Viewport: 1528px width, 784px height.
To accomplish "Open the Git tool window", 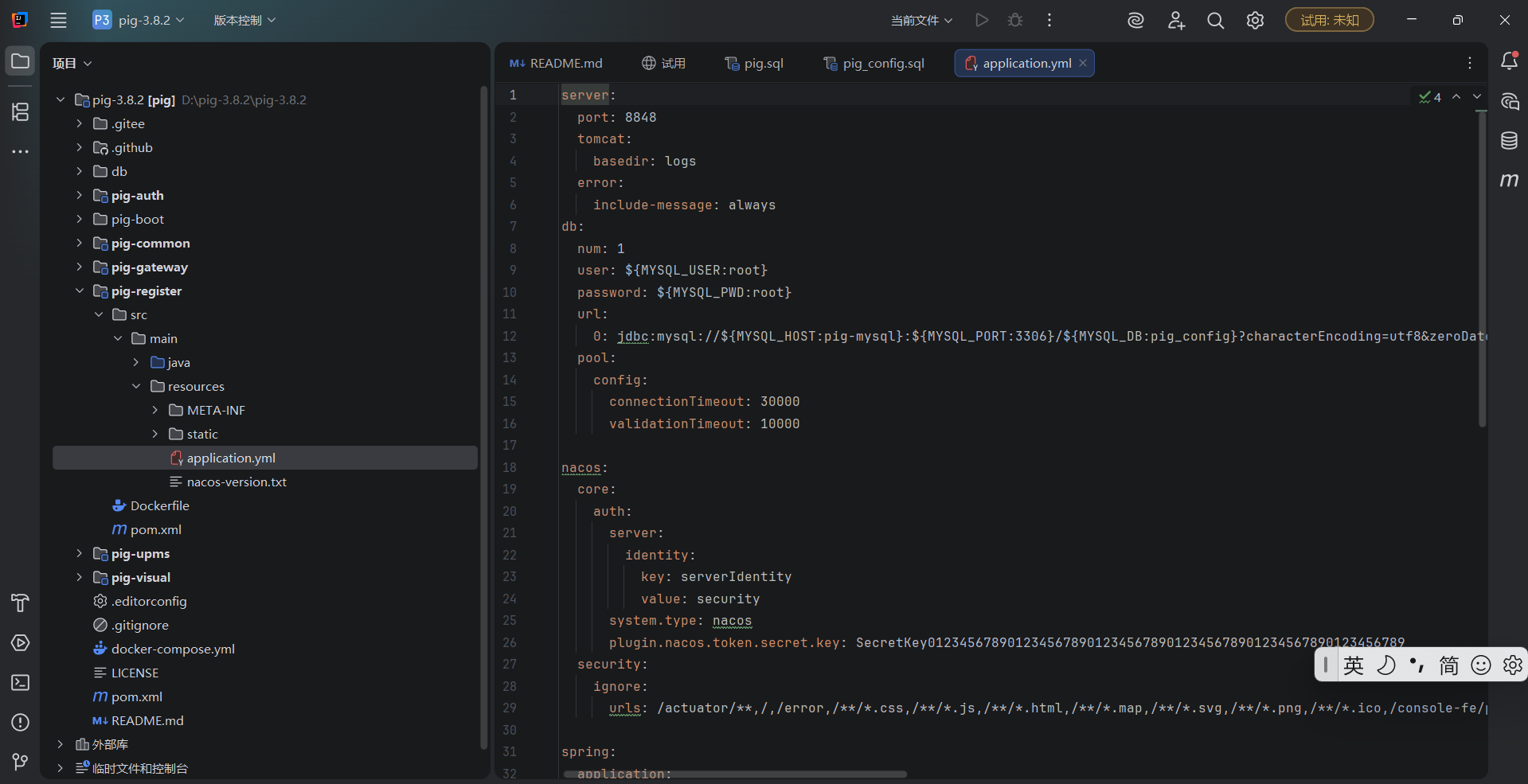I will (x=20, y=762).
